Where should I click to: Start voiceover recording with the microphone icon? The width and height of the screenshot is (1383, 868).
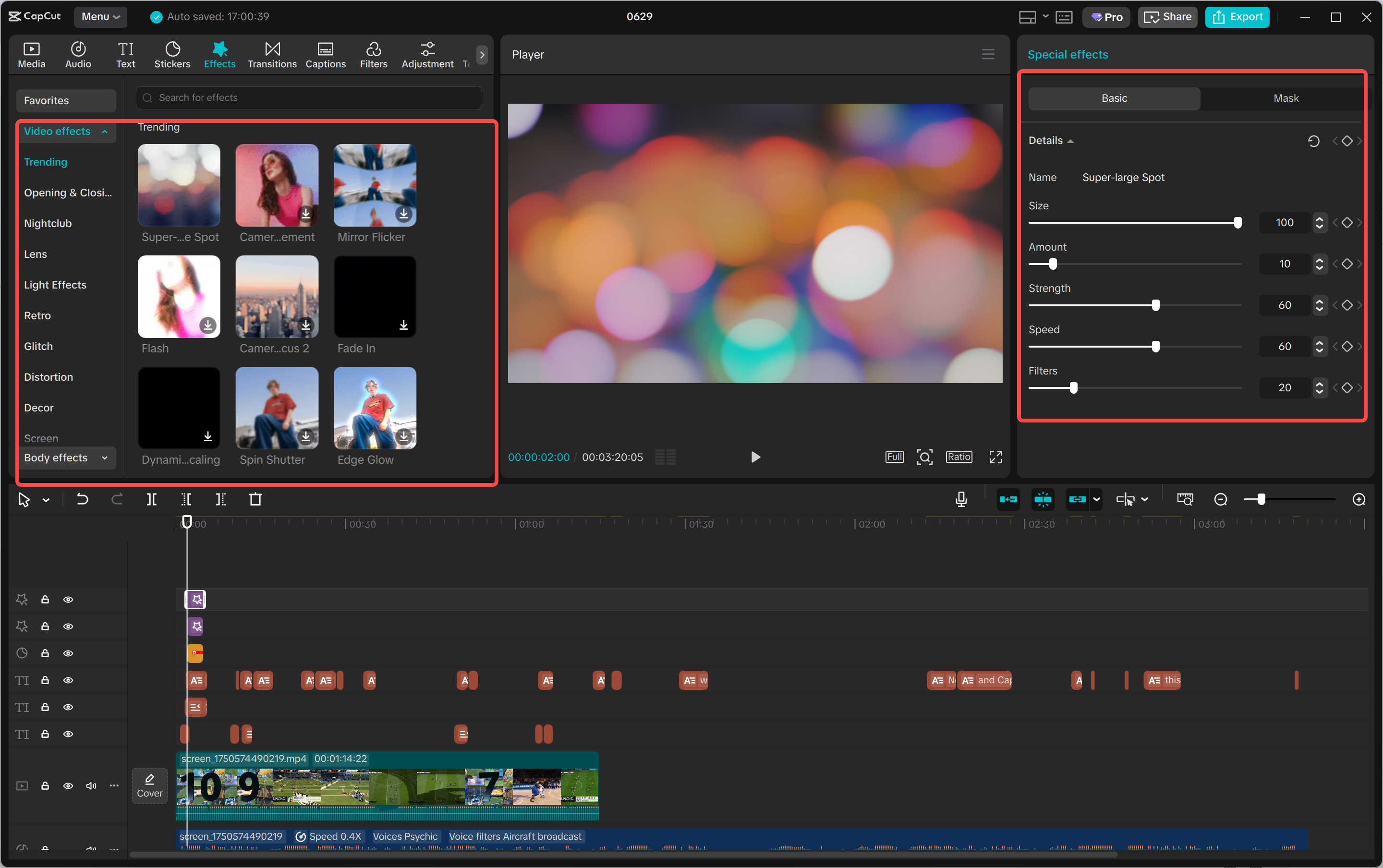pos(960,499)
